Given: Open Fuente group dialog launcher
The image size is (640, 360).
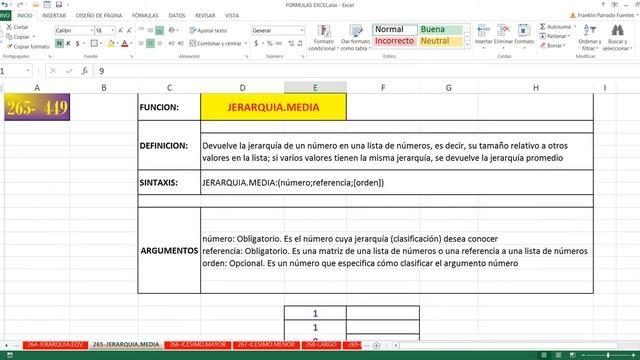Looking at the screenshot, I should 132,57.
